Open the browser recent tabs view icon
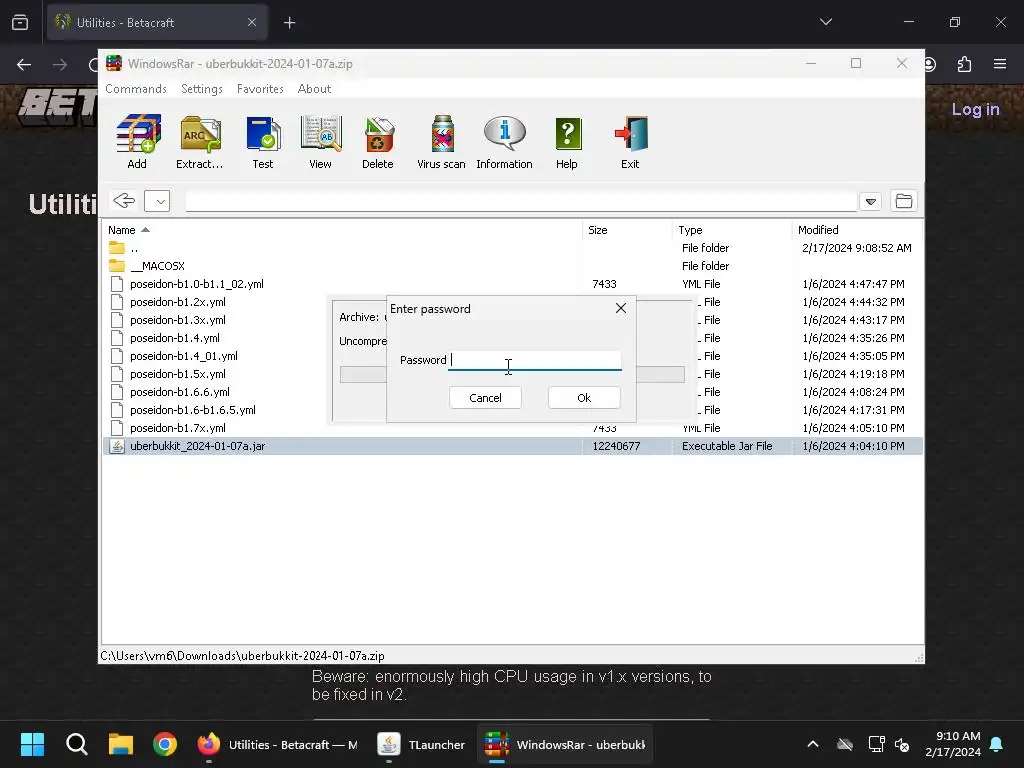Image resolution: width=1024 pixels, height=768 pixels. pos(20,23)
